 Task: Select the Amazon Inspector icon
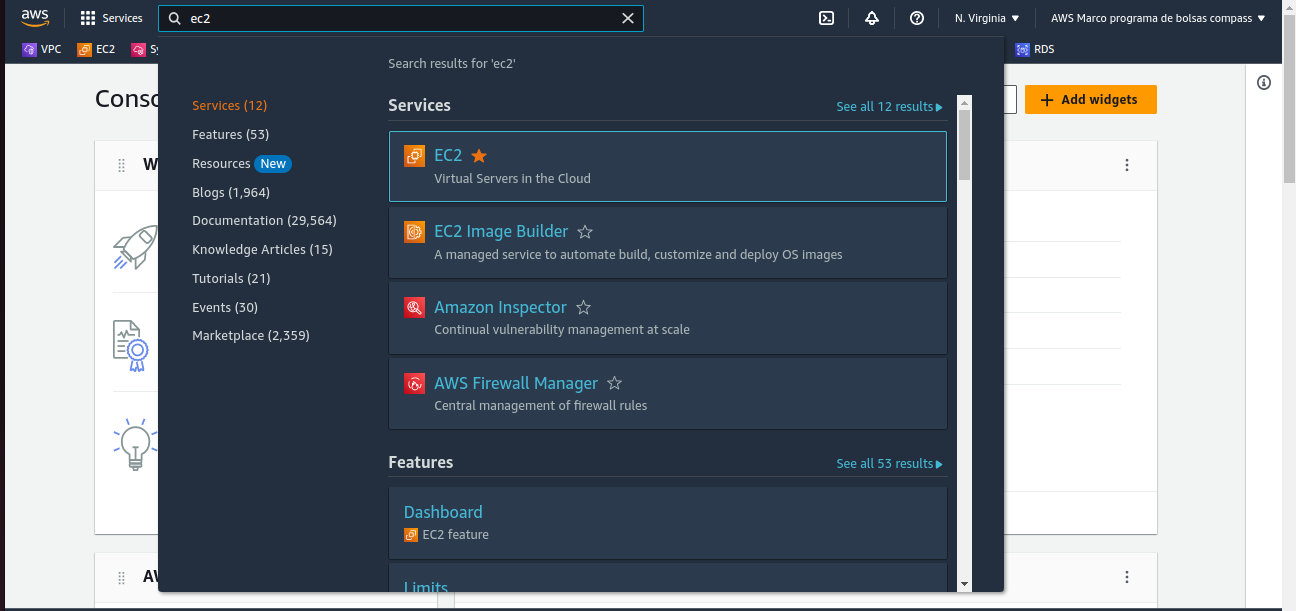[x=414, y=307]
